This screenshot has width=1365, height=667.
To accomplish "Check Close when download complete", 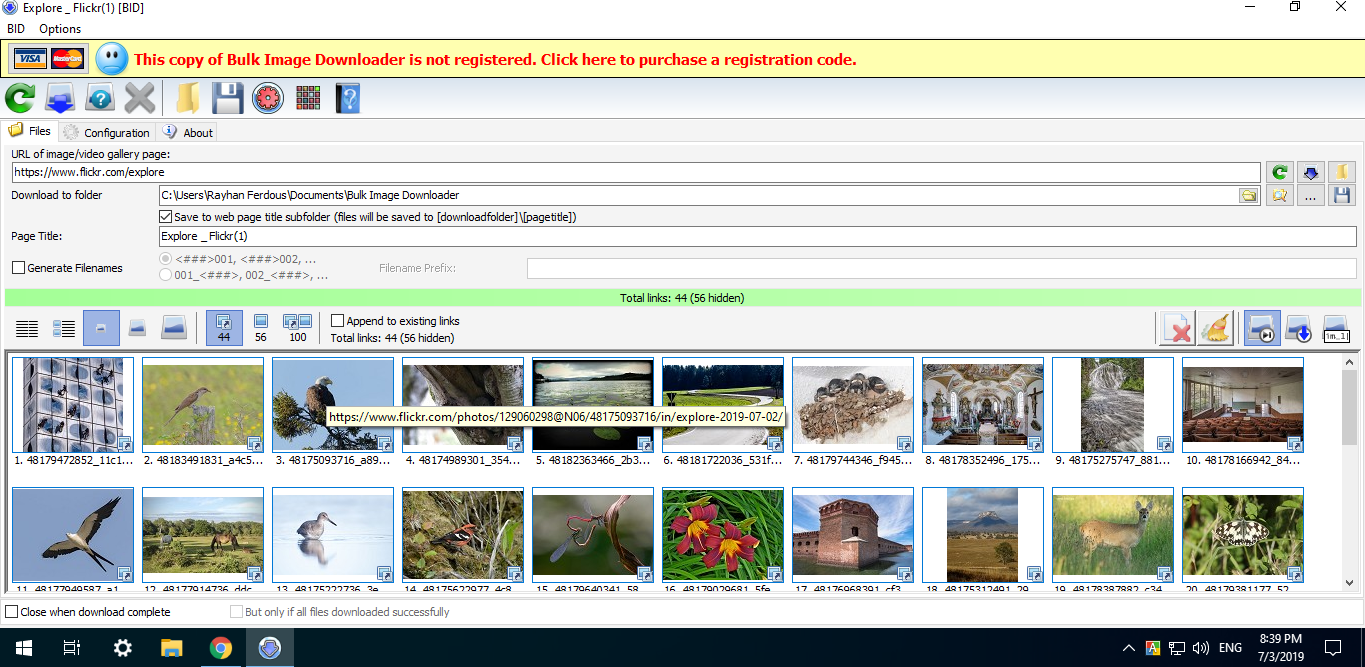I will (x=12, y=612).
